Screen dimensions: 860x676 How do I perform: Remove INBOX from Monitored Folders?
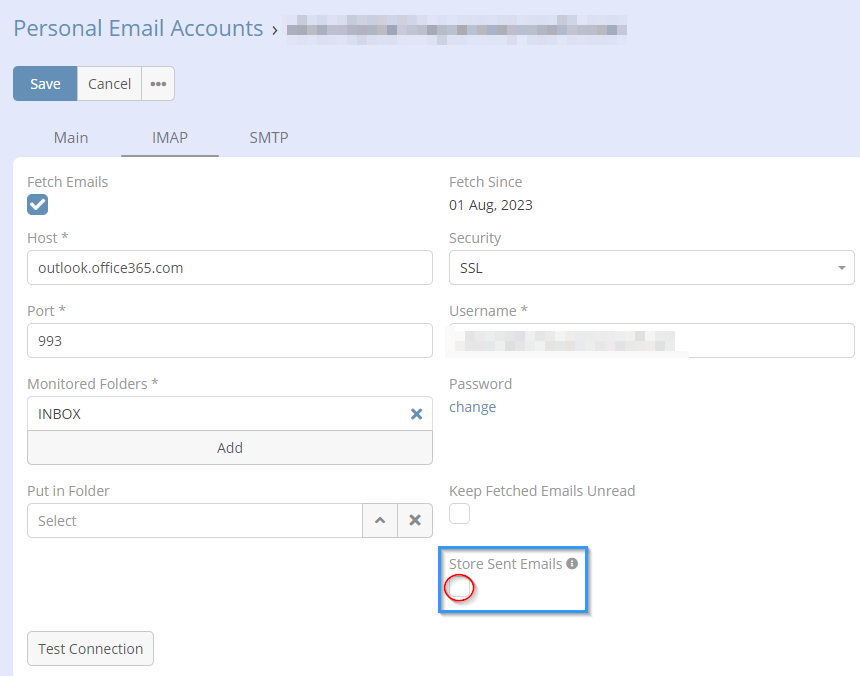tap(416, 414)
